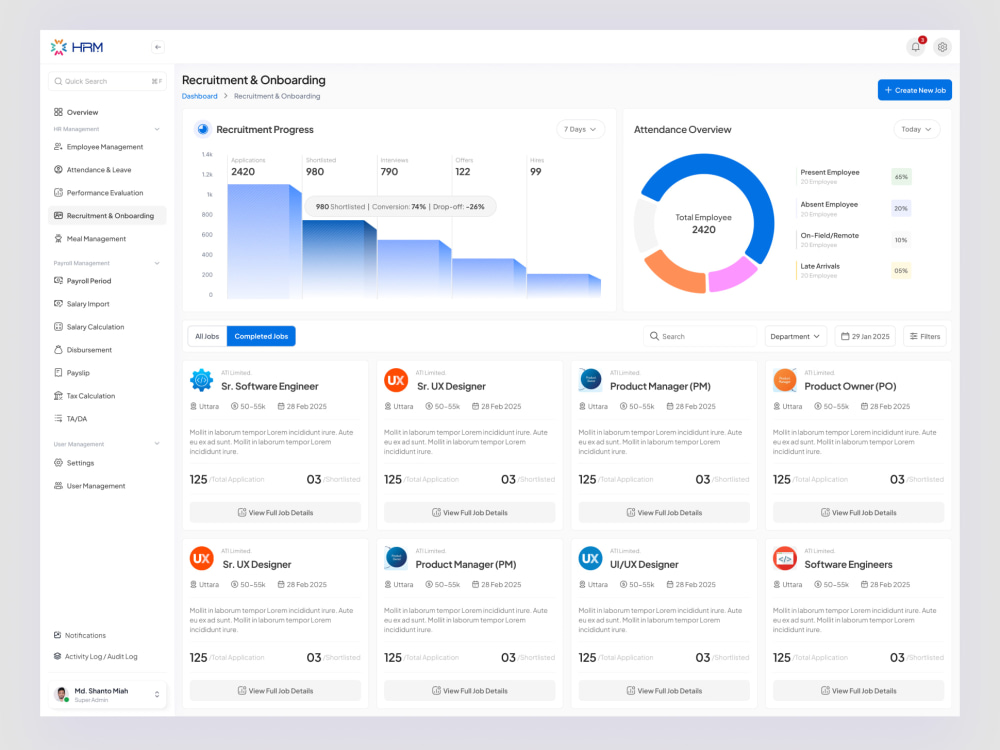Viewport: 1000px width, 750px height.
Task: Open the Department dropdown
Action: (x=795, y=336)
